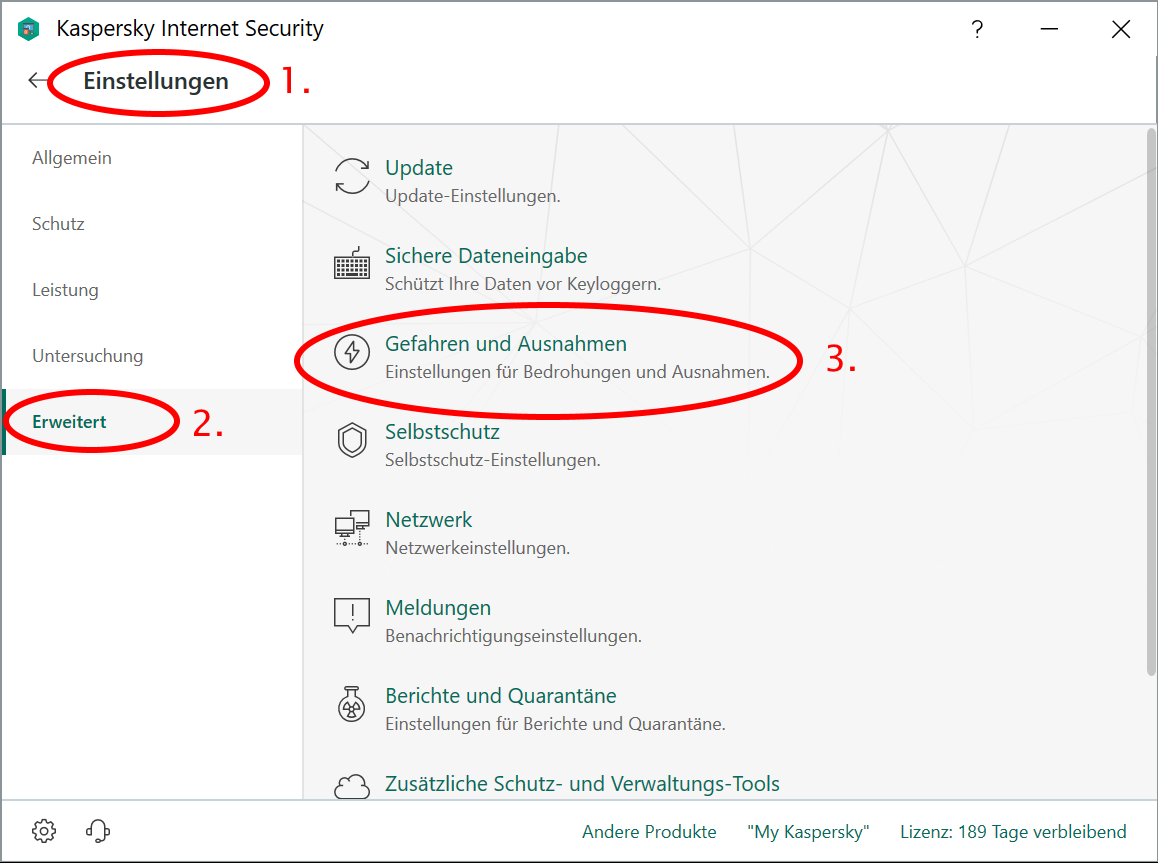Viewport: 1158px width, 863px height.
Task: Click "Einstellungen für Berichte und Quarantäne." text
Action: (x=555, y=723)
